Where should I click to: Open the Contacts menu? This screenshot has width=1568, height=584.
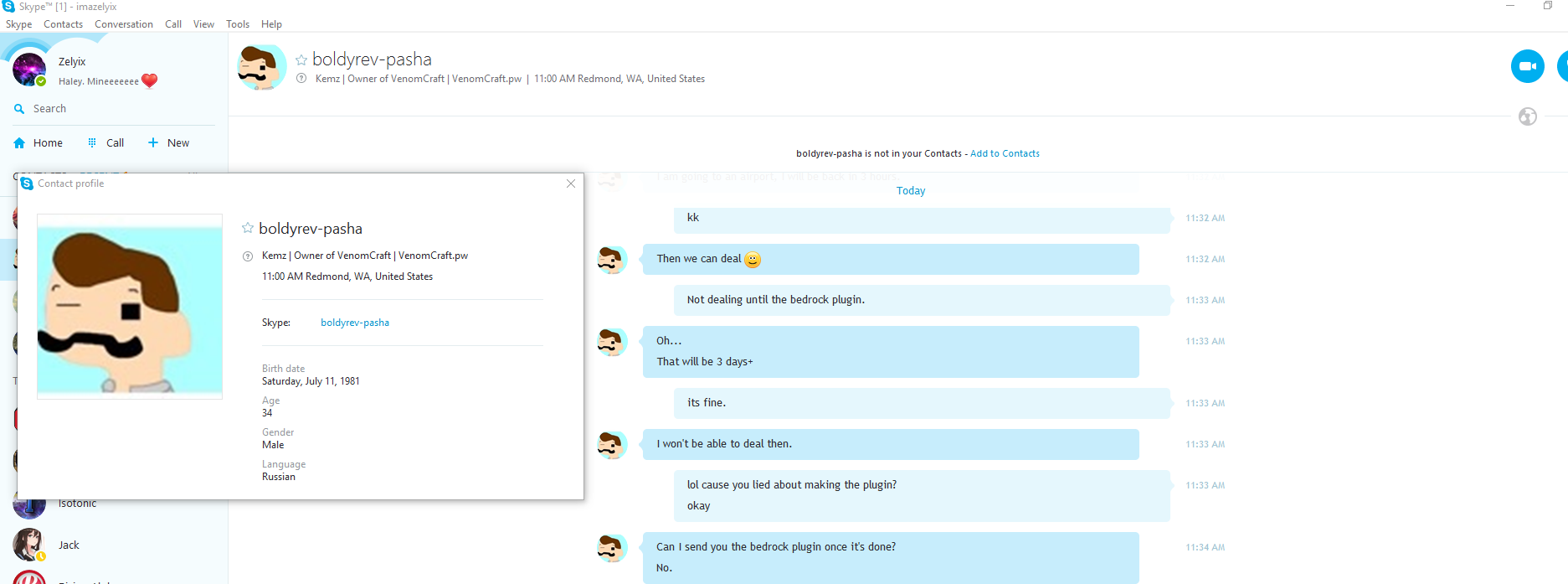click(63, 24)
